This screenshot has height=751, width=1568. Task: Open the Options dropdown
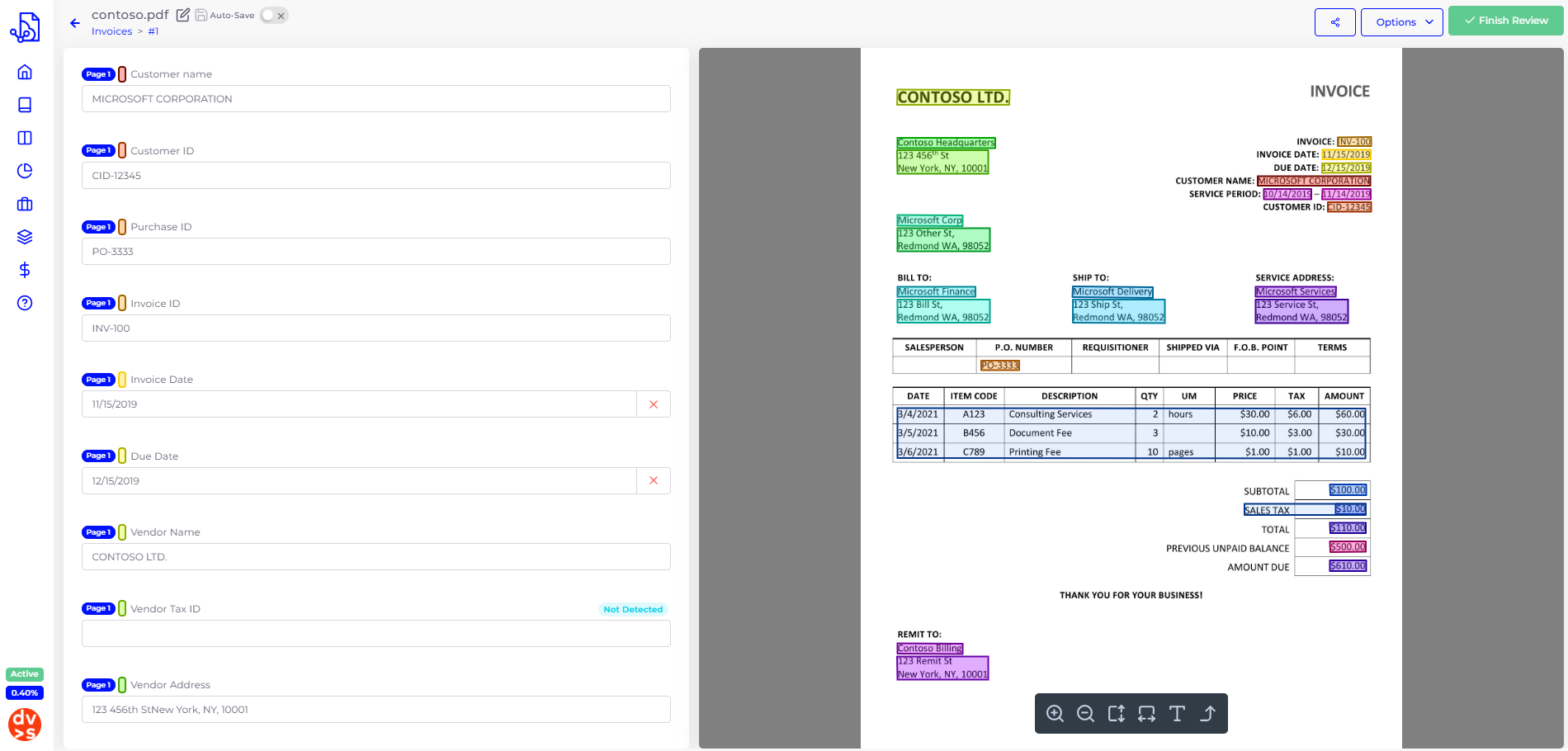point(1401,22)
